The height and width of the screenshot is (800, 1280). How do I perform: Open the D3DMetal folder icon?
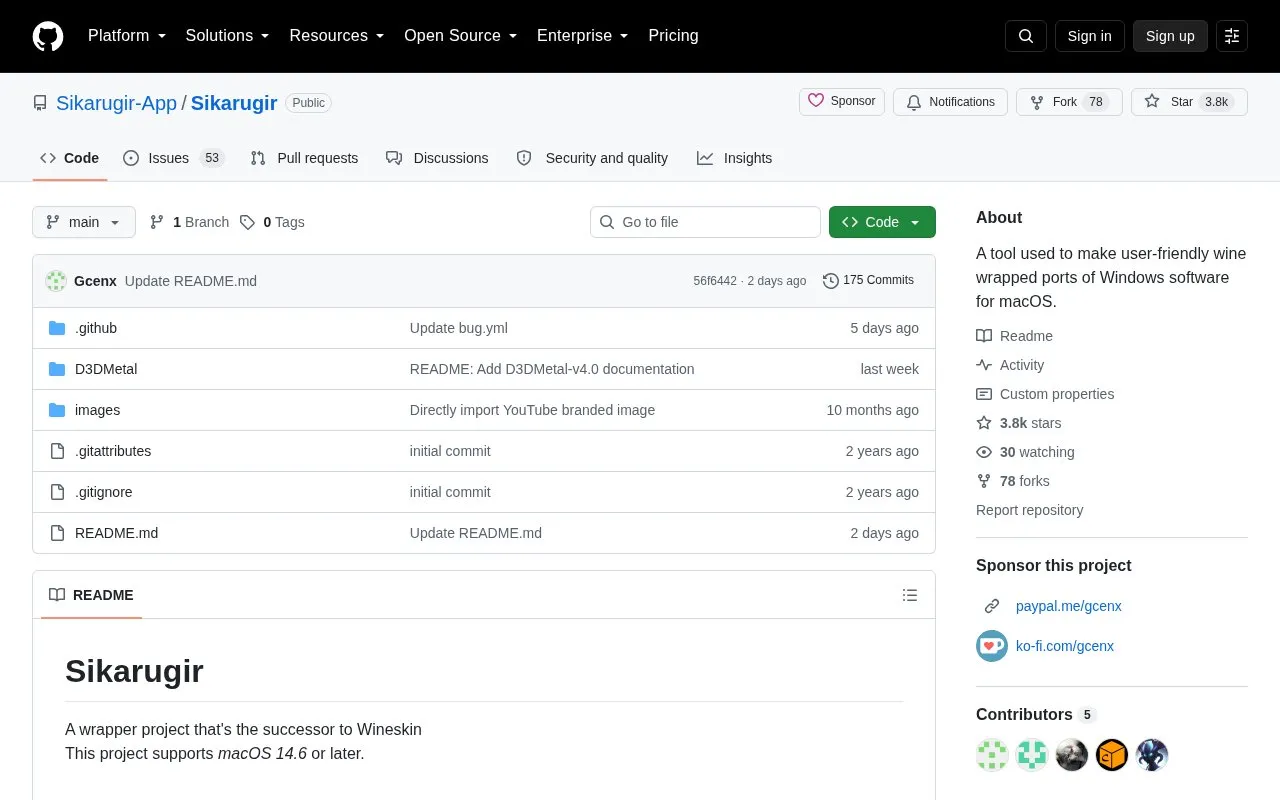[x=57, y=369]
